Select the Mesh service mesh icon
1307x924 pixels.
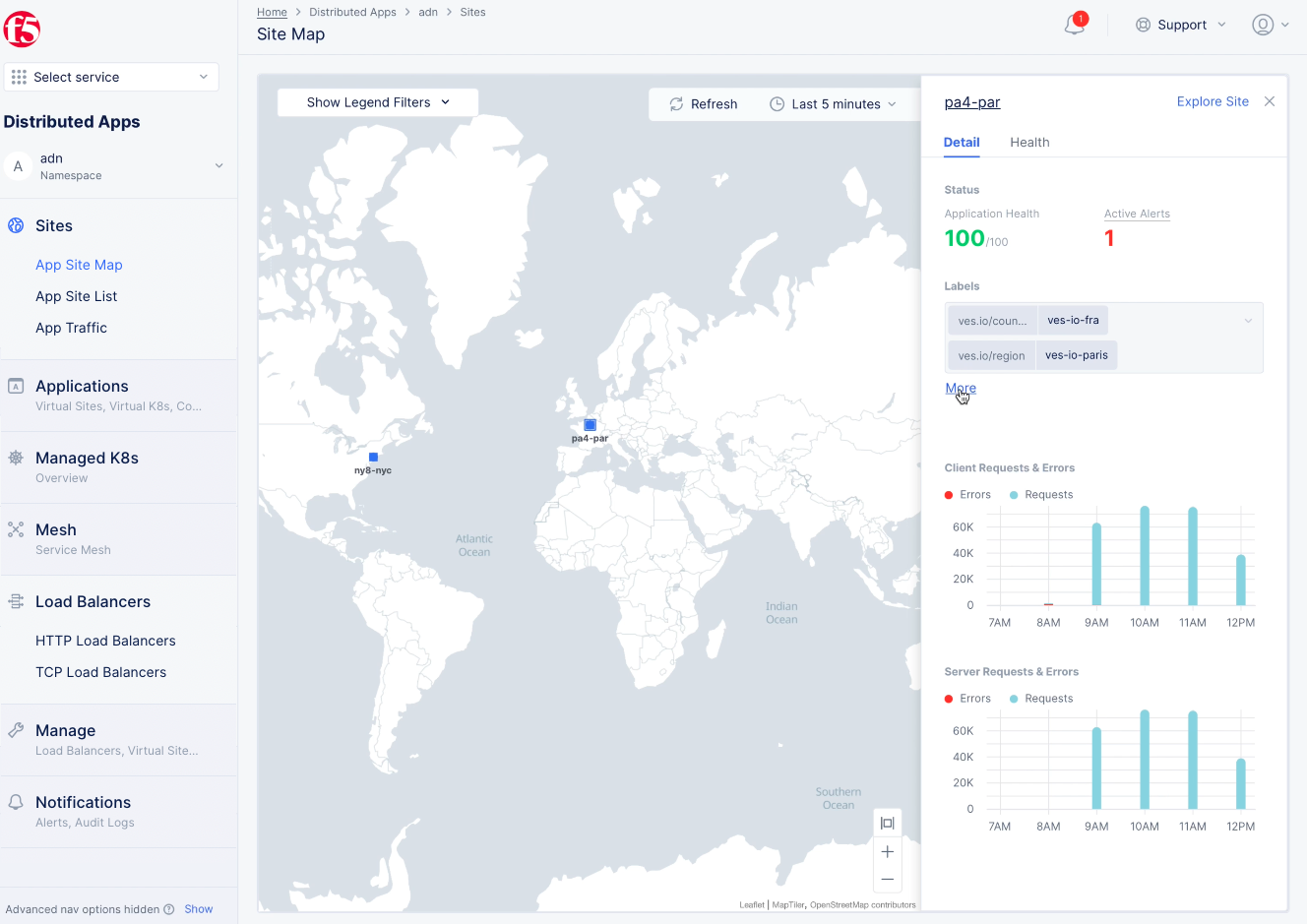(16, 529)
